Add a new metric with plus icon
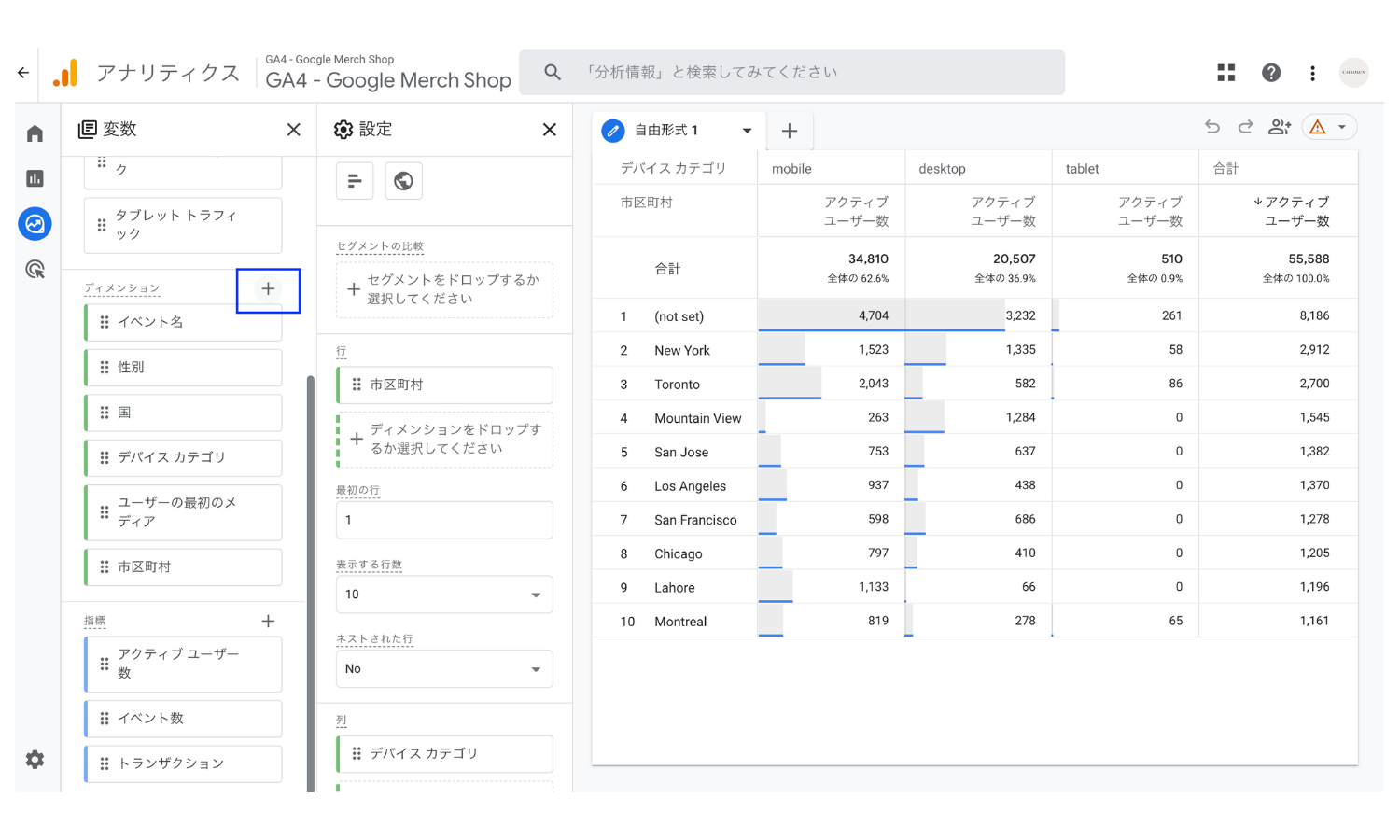 (268, 622)
